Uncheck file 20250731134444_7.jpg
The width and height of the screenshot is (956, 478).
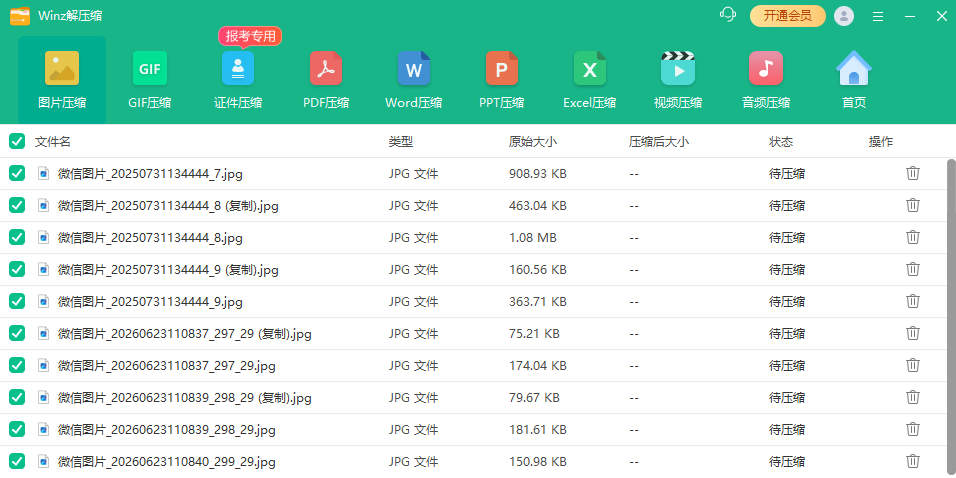pos(17,173)
